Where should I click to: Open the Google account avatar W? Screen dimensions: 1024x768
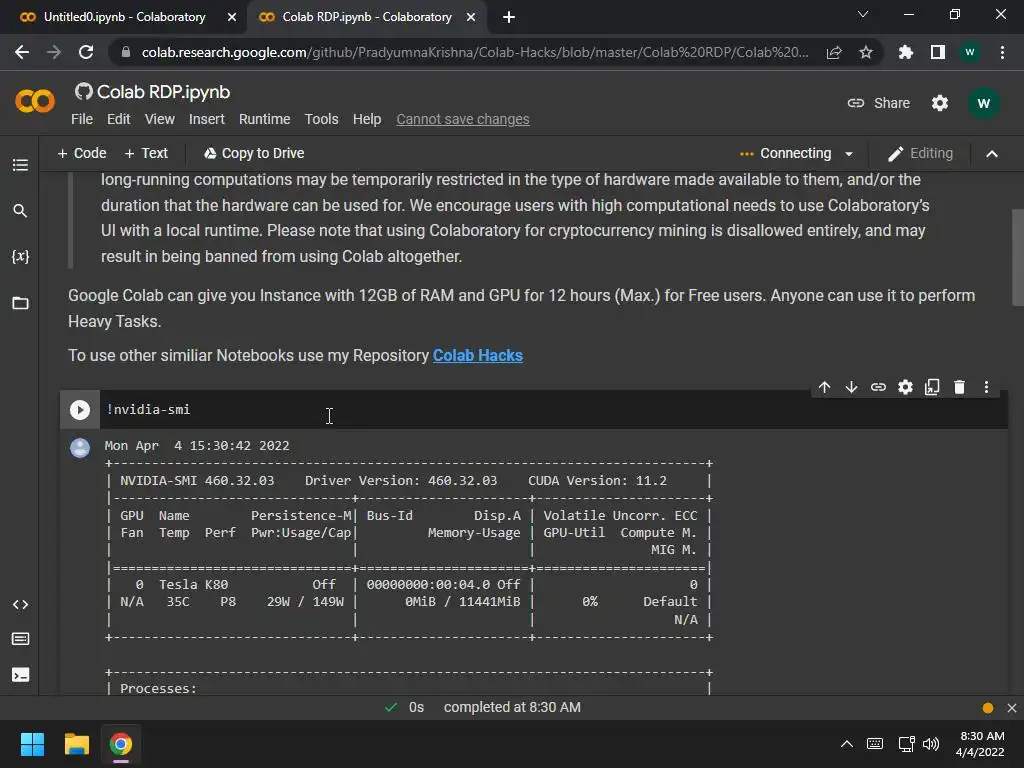[x=984, y=103]
